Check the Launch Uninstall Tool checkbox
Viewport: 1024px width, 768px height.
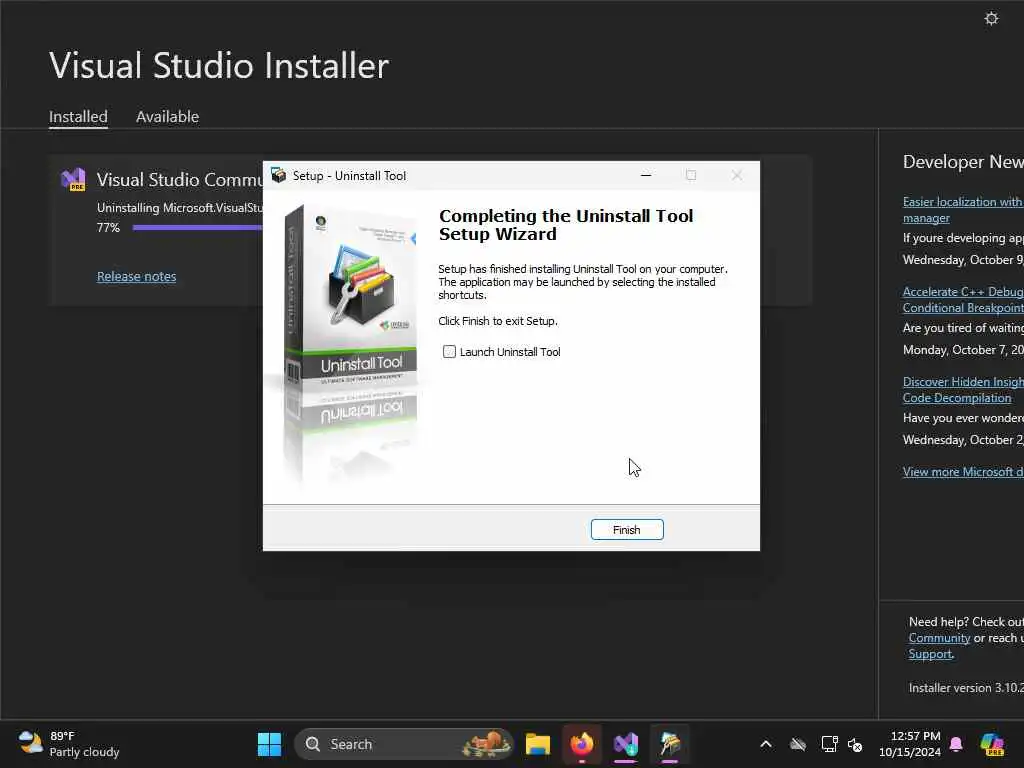[449, 352]
